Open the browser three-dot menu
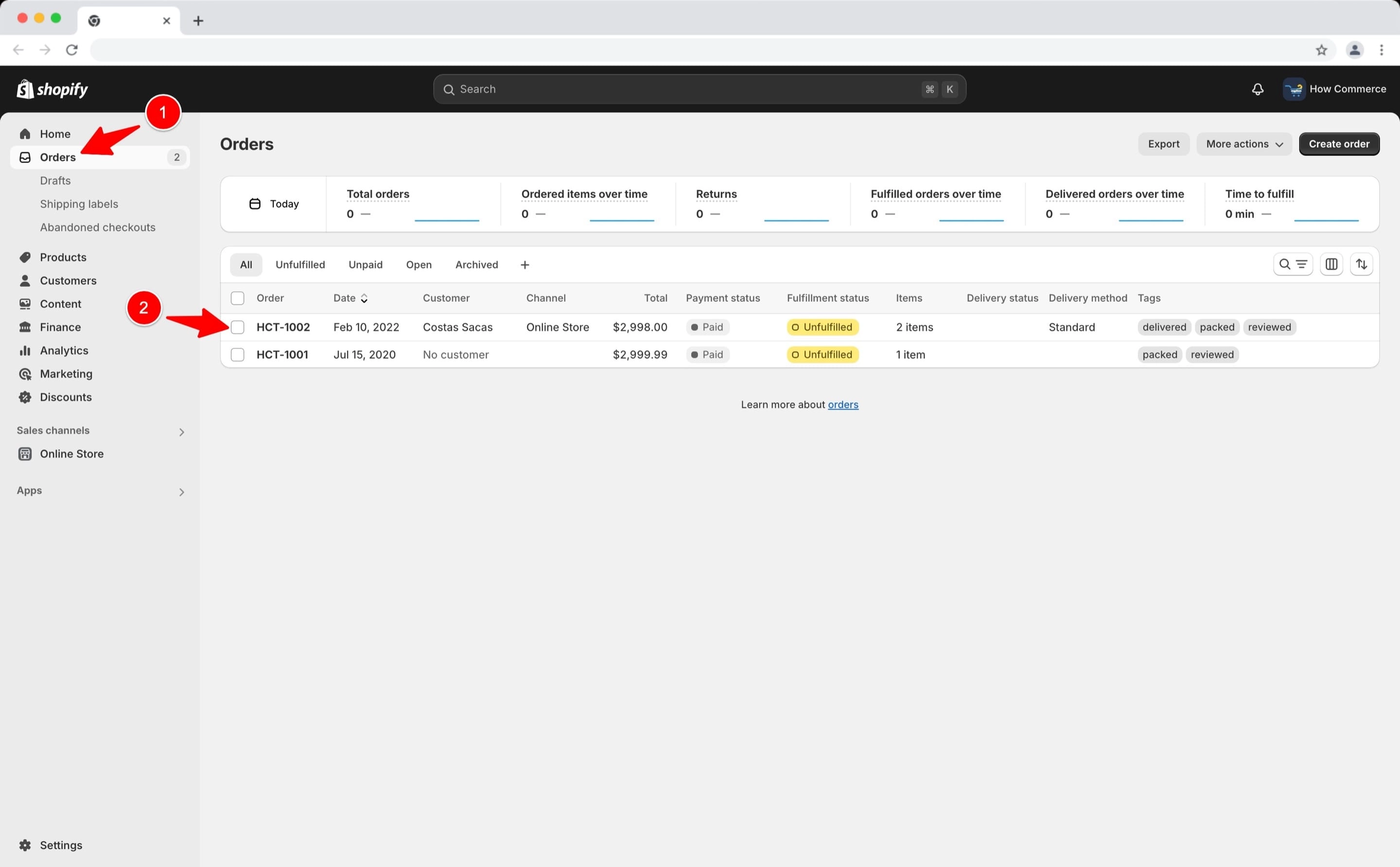This screenshot has height=867, width=1400. (x=1381, y=50)
